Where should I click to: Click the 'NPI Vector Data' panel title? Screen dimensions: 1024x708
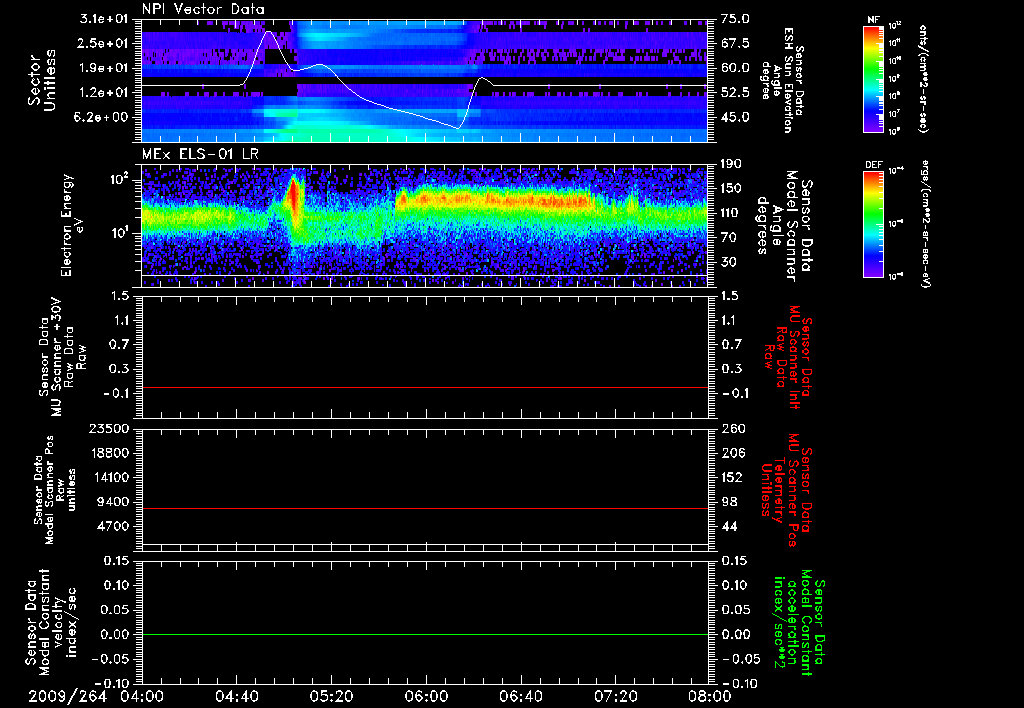[204, 9]
